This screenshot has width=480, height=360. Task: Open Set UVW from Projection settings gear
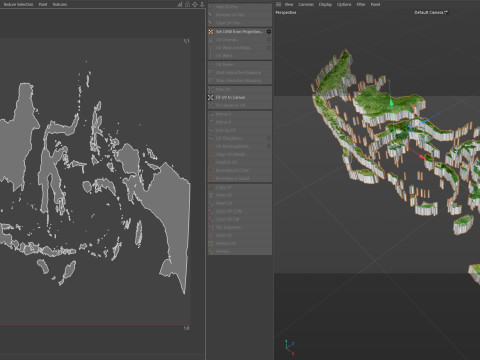pyautogui.click(x=269, y=32)
